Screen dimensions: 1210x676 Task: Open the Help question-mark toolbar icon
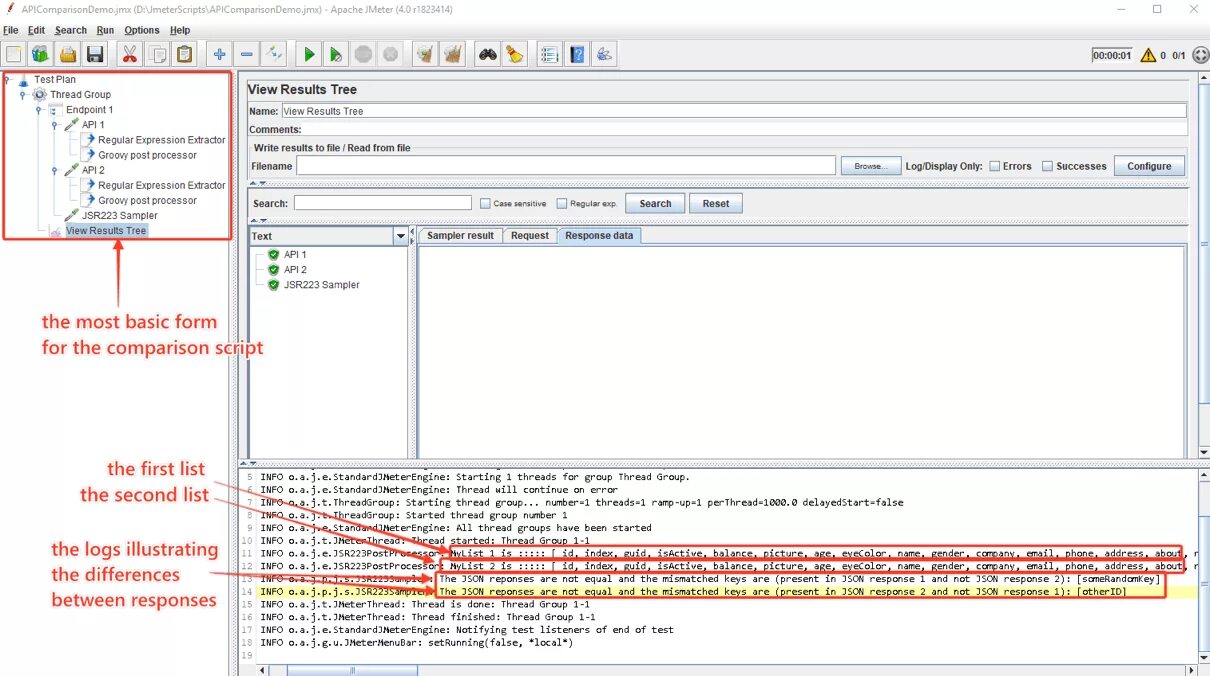(x=578, y=54)
